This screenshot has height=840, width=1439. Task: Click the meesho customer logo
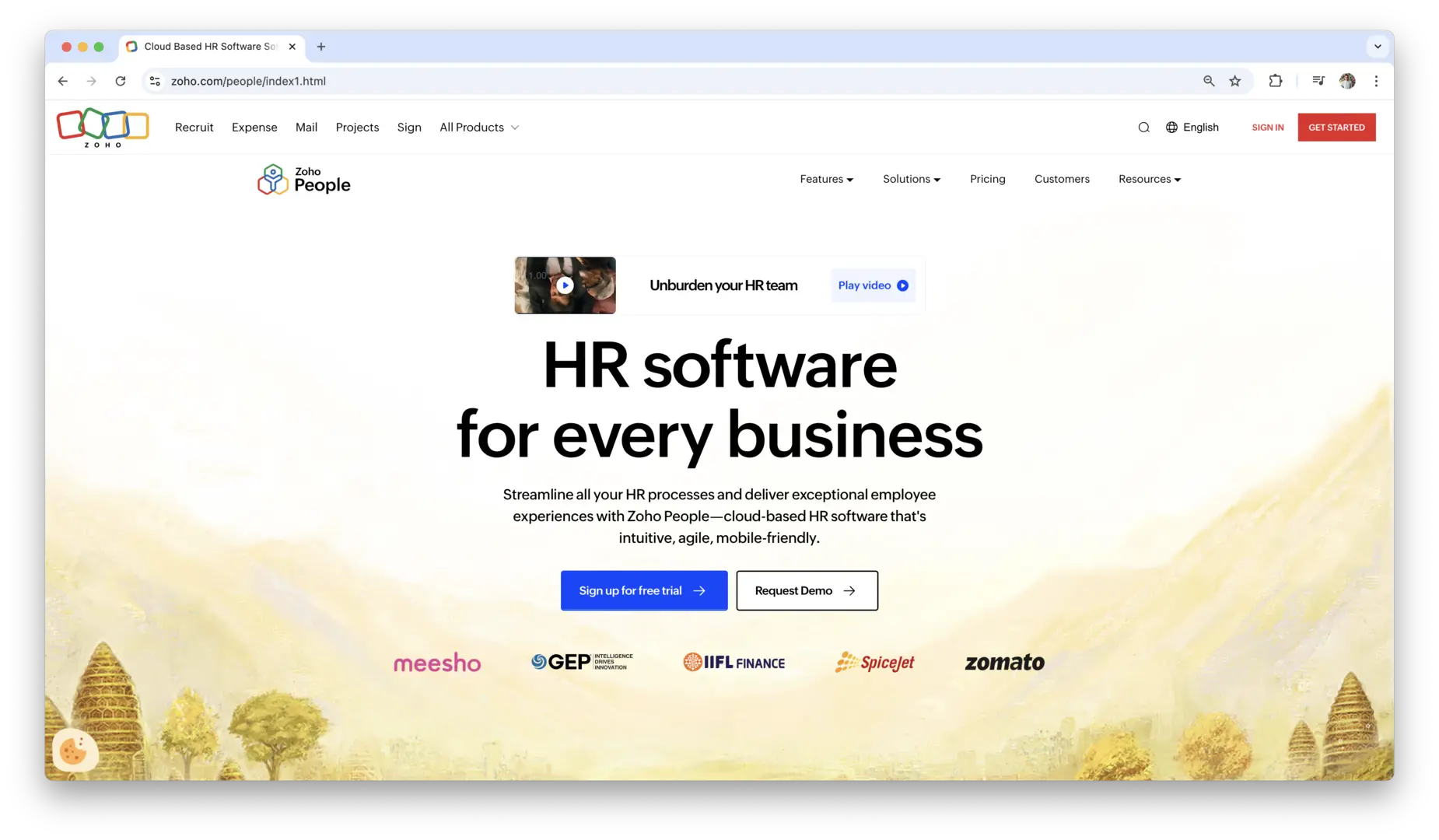(437, 663)
